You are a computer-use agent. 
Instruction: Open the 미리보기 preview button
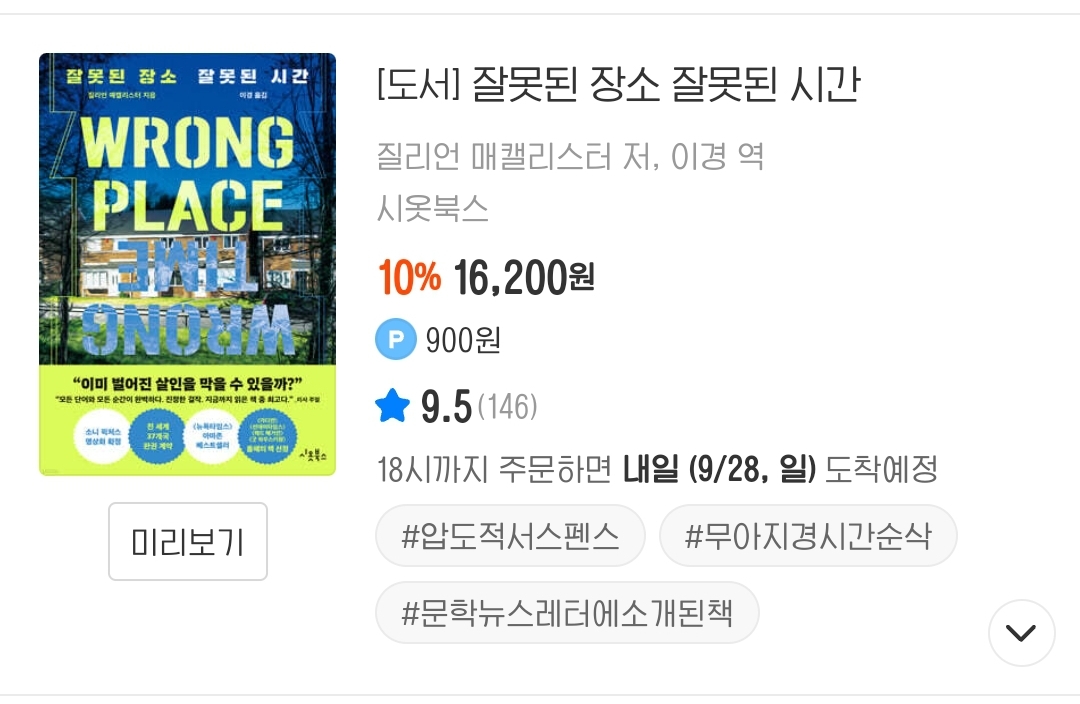pyautogui.click(x=188, y=541)
